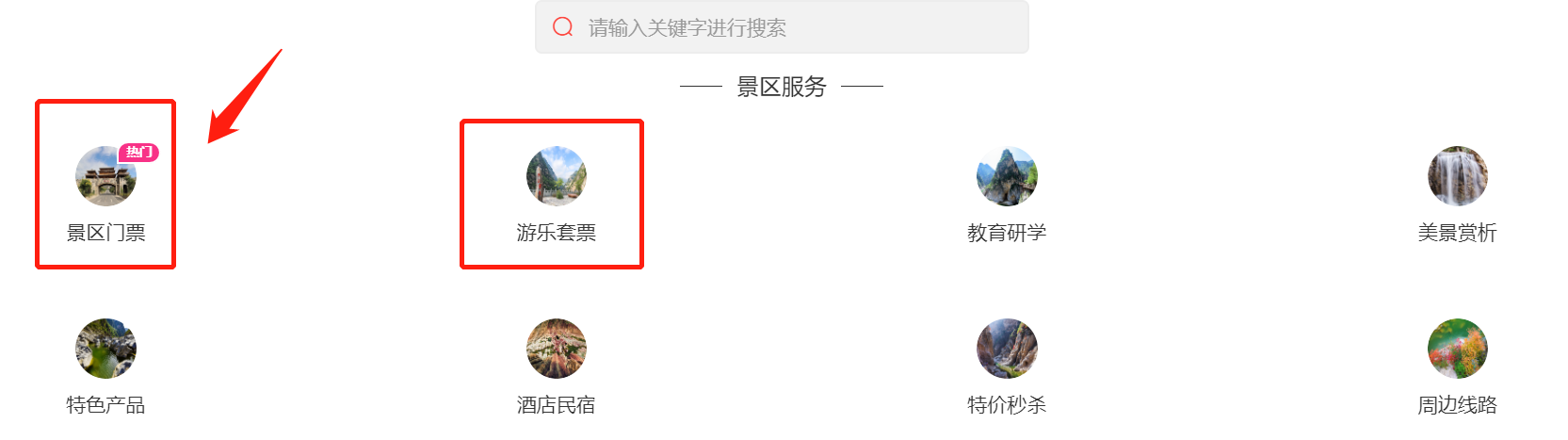Click the 周边线路 text label
Image resolution: width=1568 pixels, height=440 pixels.
click(1458, 405)
